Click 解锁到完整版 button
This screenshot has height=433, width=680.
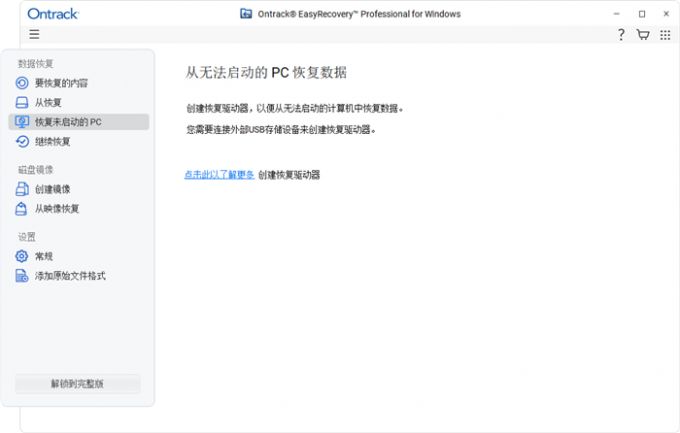tap(78, 384)
